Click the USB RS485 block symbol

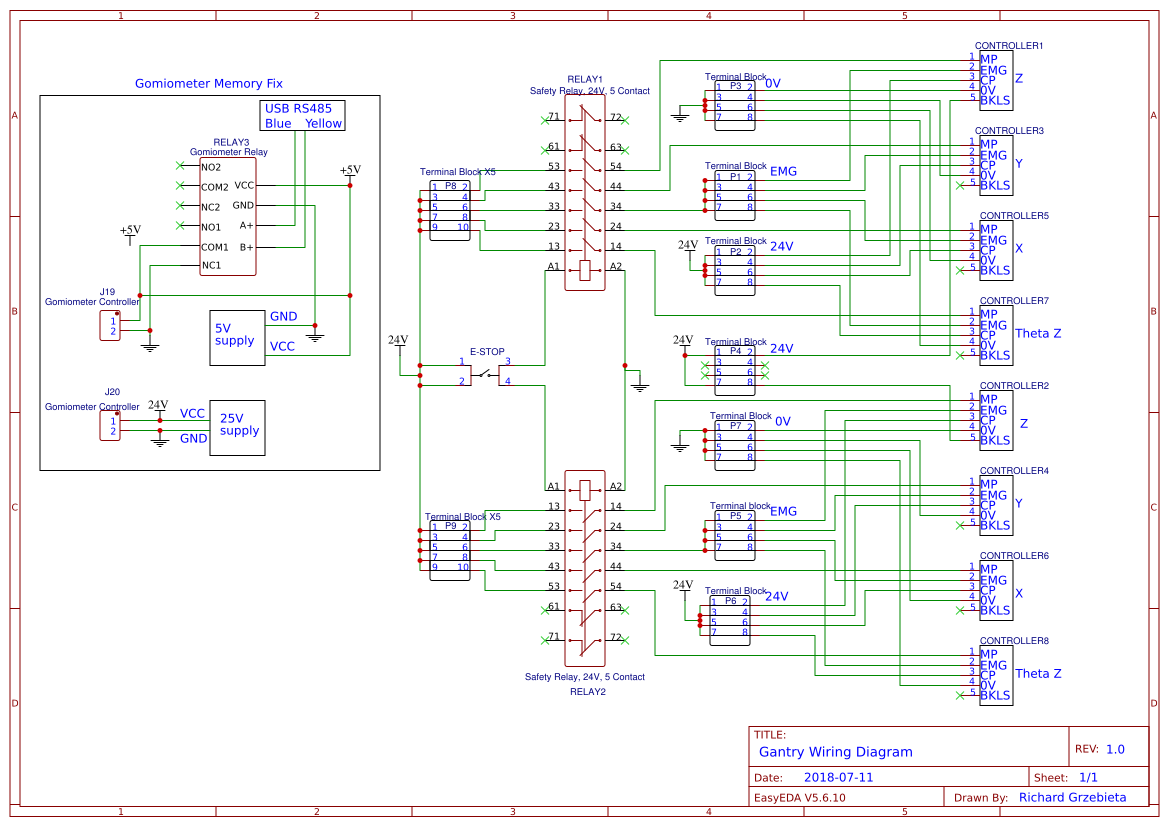click(x=300, y=115)
